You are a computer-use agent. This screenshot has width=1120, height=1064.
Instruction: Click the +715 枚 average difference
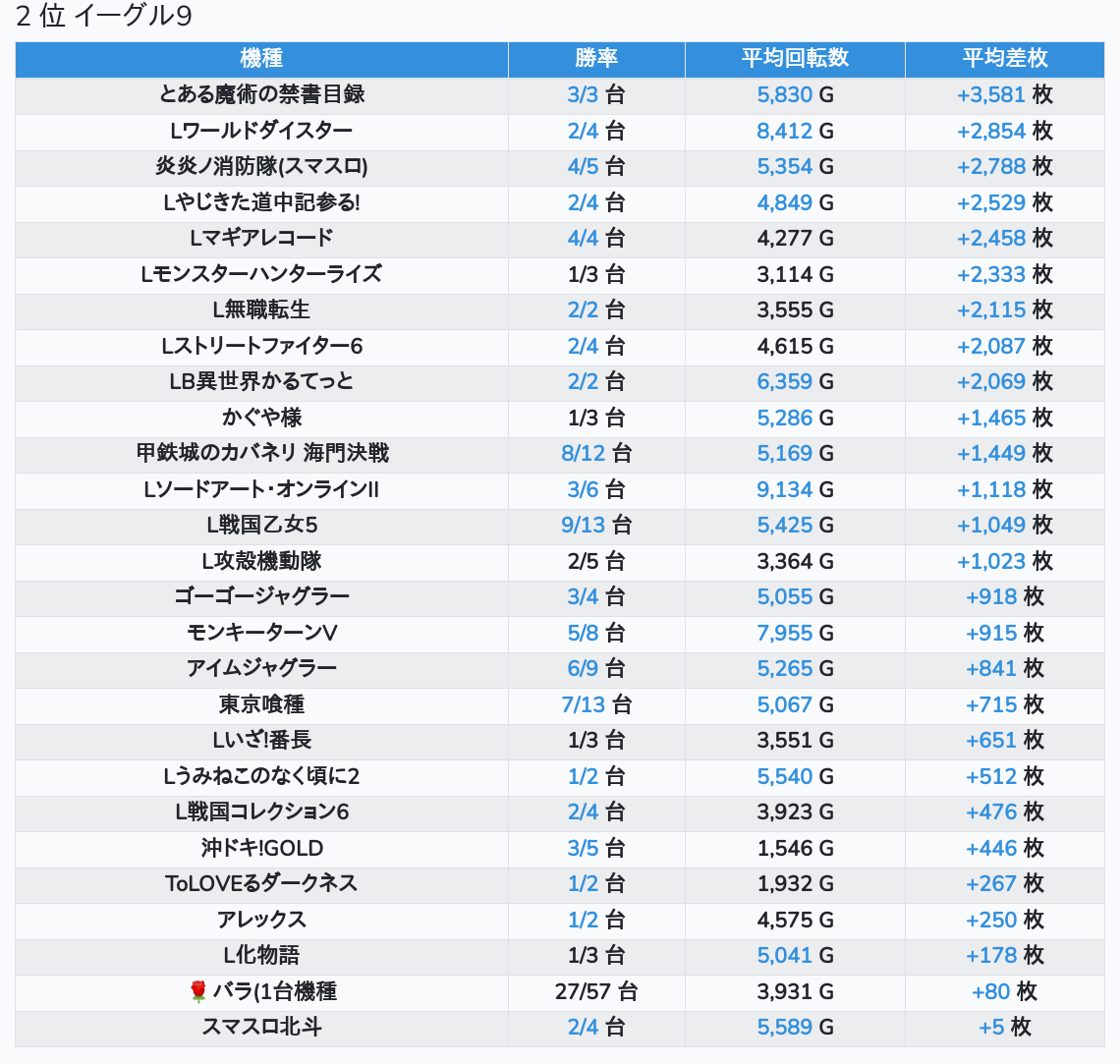pyautogui.click(x=1005, y=705)
